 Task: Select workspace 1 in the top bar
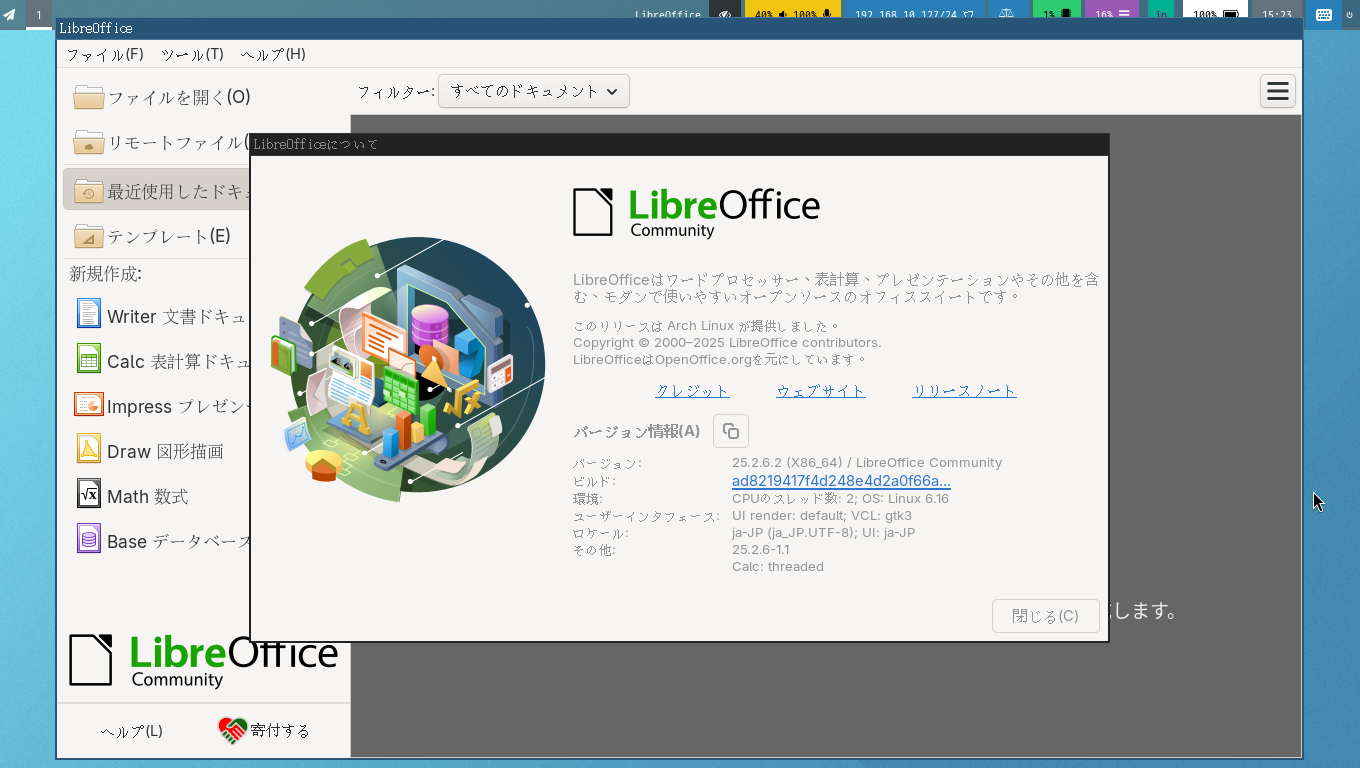[39, 15]
